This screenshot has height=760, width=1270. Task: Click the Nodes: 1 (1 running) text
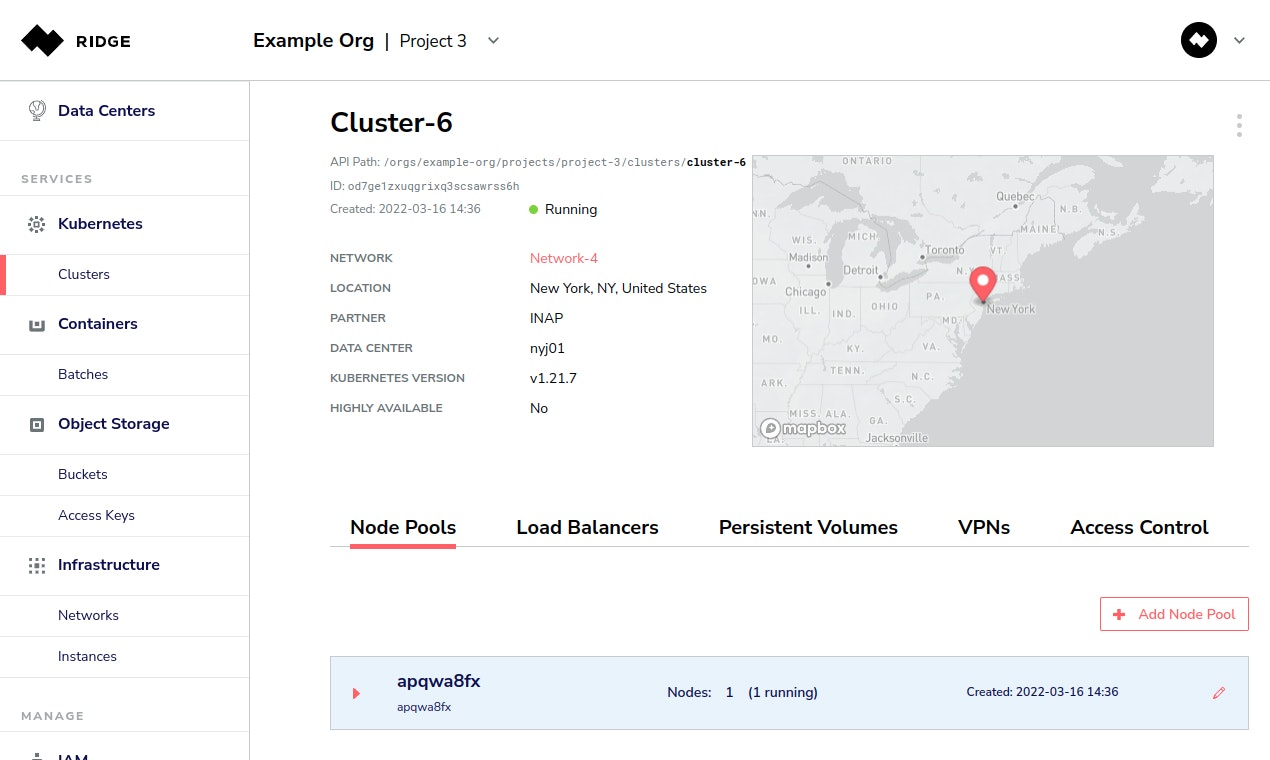click(x=742, y=692)
